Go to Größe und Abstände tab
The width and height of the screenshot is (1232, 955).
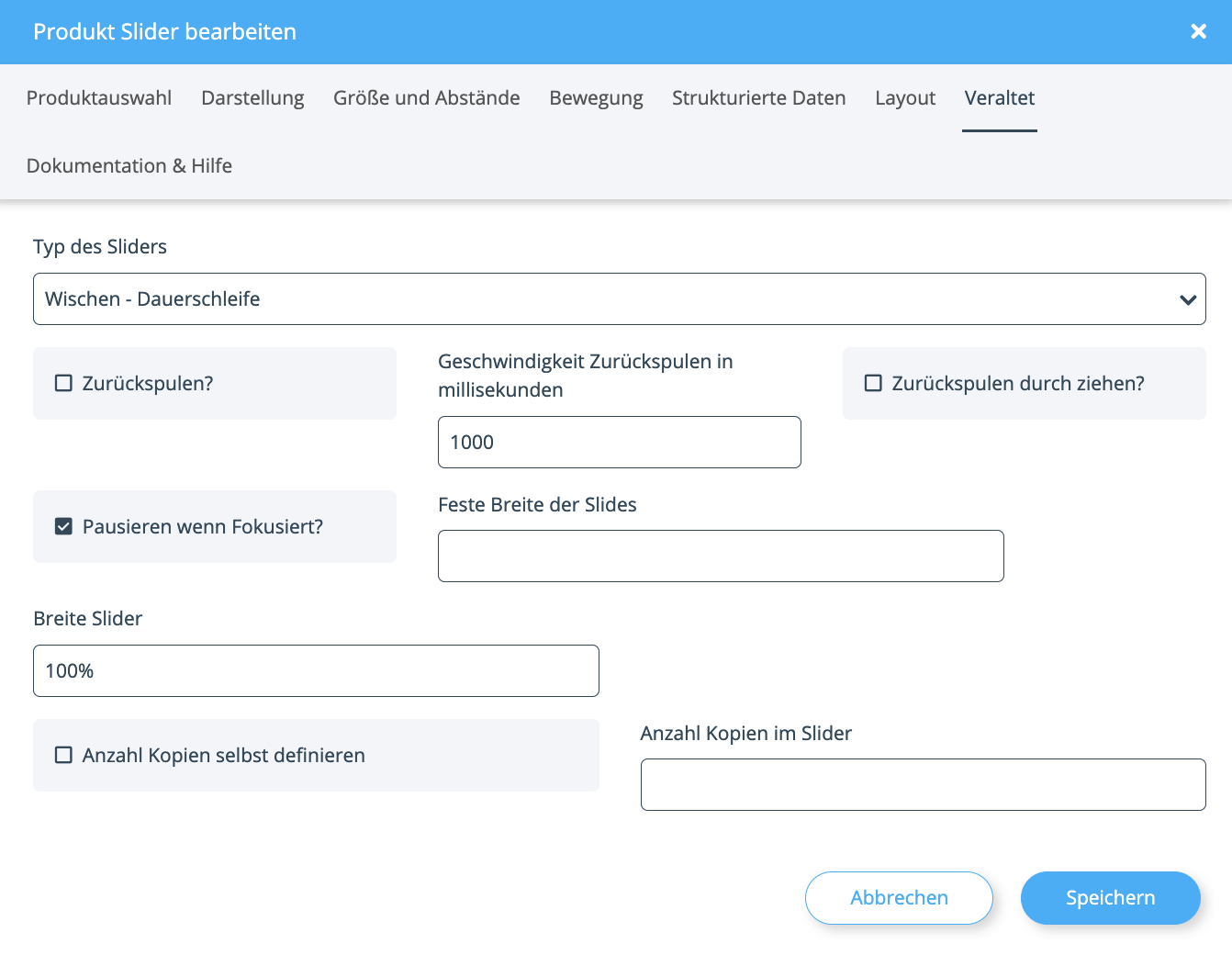coord(427,98)
